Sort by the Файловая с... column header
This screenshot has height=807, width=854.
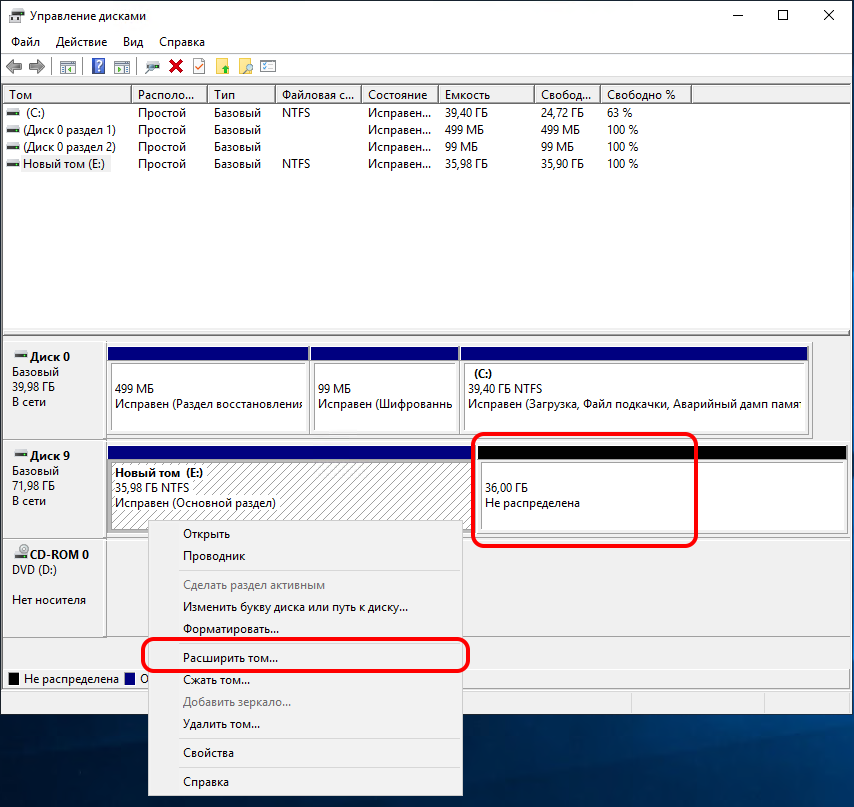pyautogui.click(x=319, y=94)
